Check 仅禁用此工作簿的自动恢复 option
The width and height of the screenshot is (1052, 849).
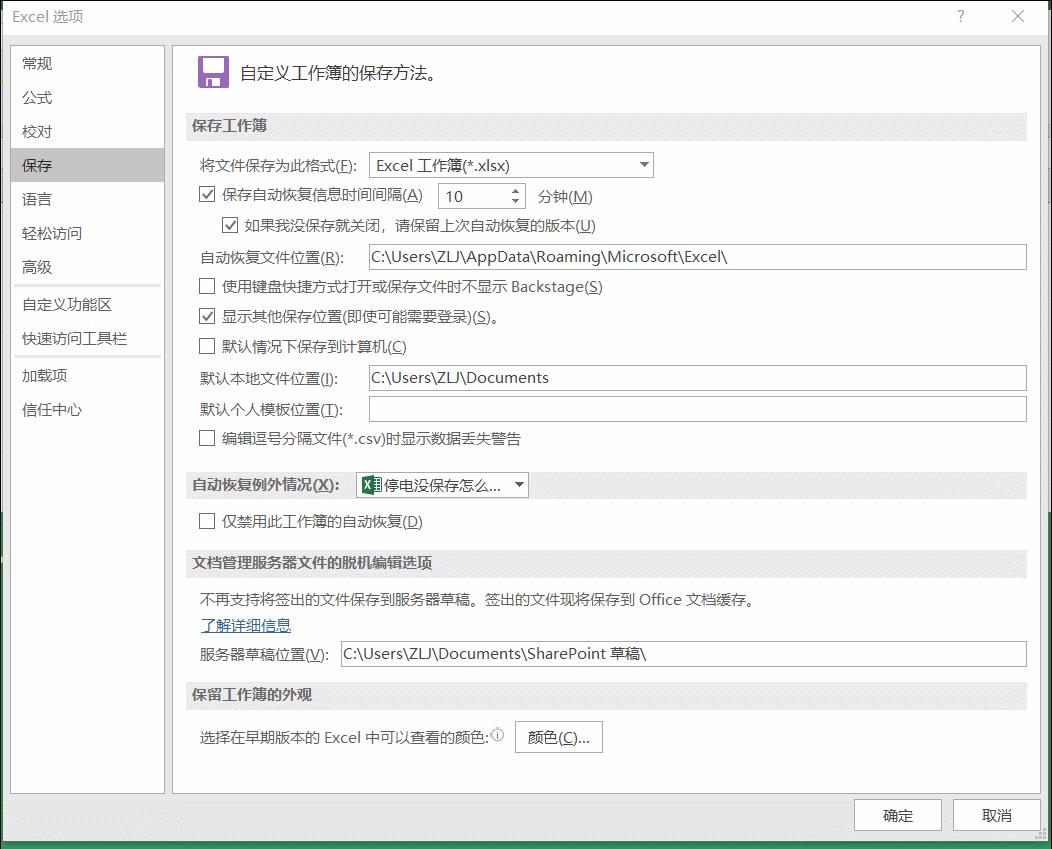pyautogui.click(x=208, y=521)
